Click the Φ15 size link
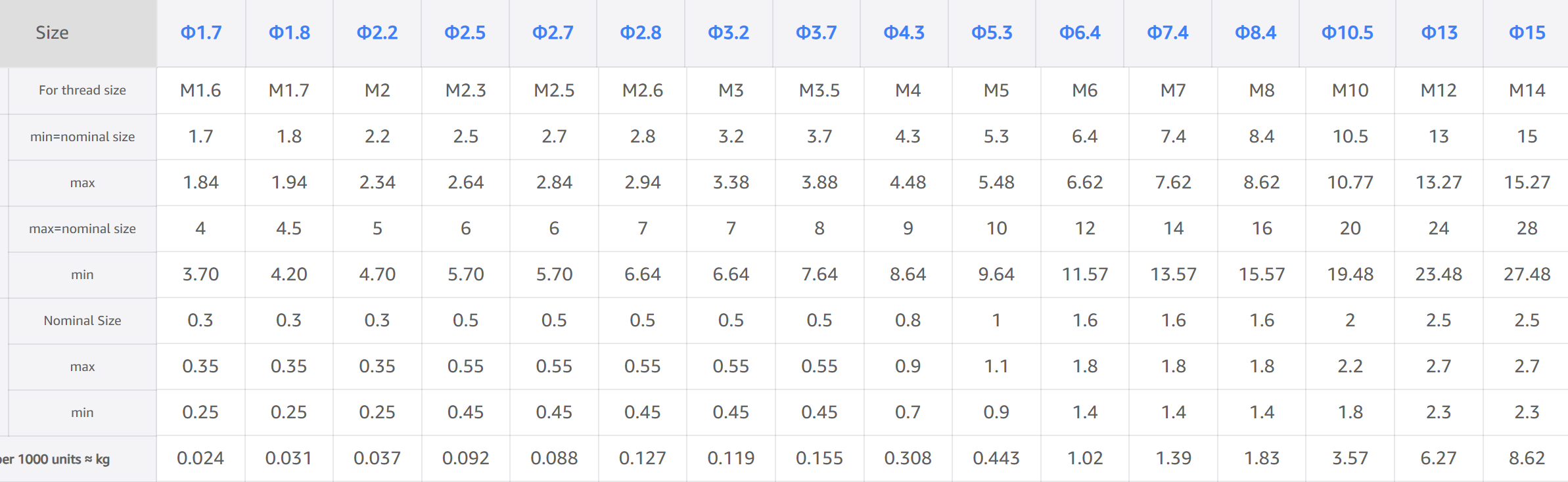1568x482 pixels. pyautogui.click(x=1527, y=33)
